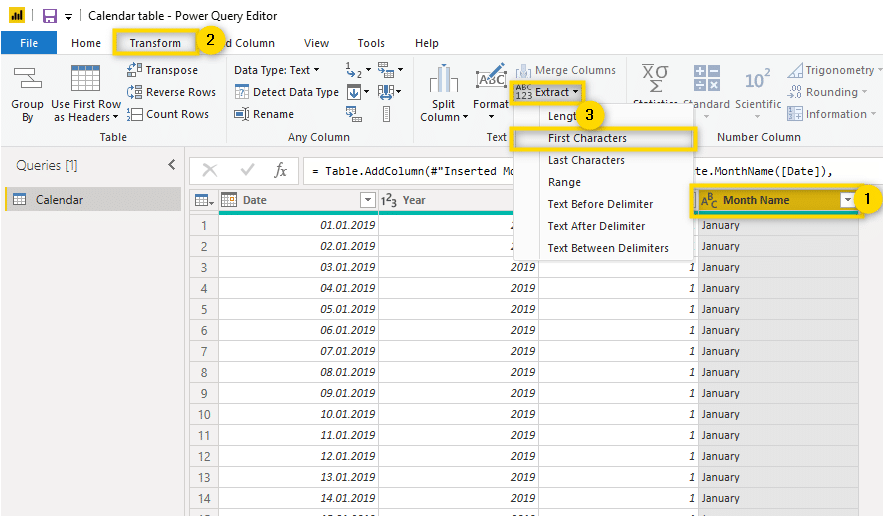The image size is (883, 516).
Task: Click the Transpose table icon
Action: pos(135,70)
